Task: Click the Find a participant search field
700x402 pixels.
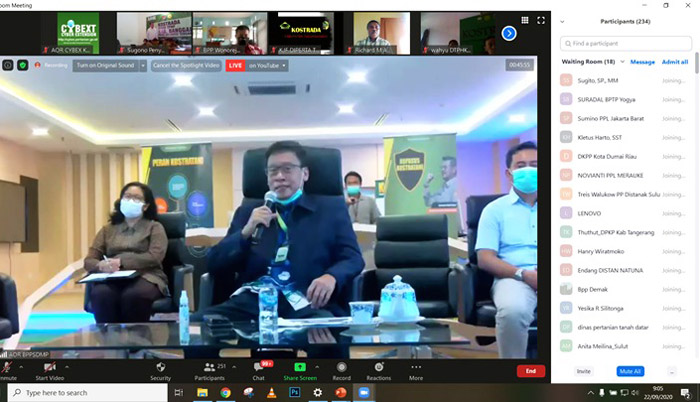Action: point(628,43)
